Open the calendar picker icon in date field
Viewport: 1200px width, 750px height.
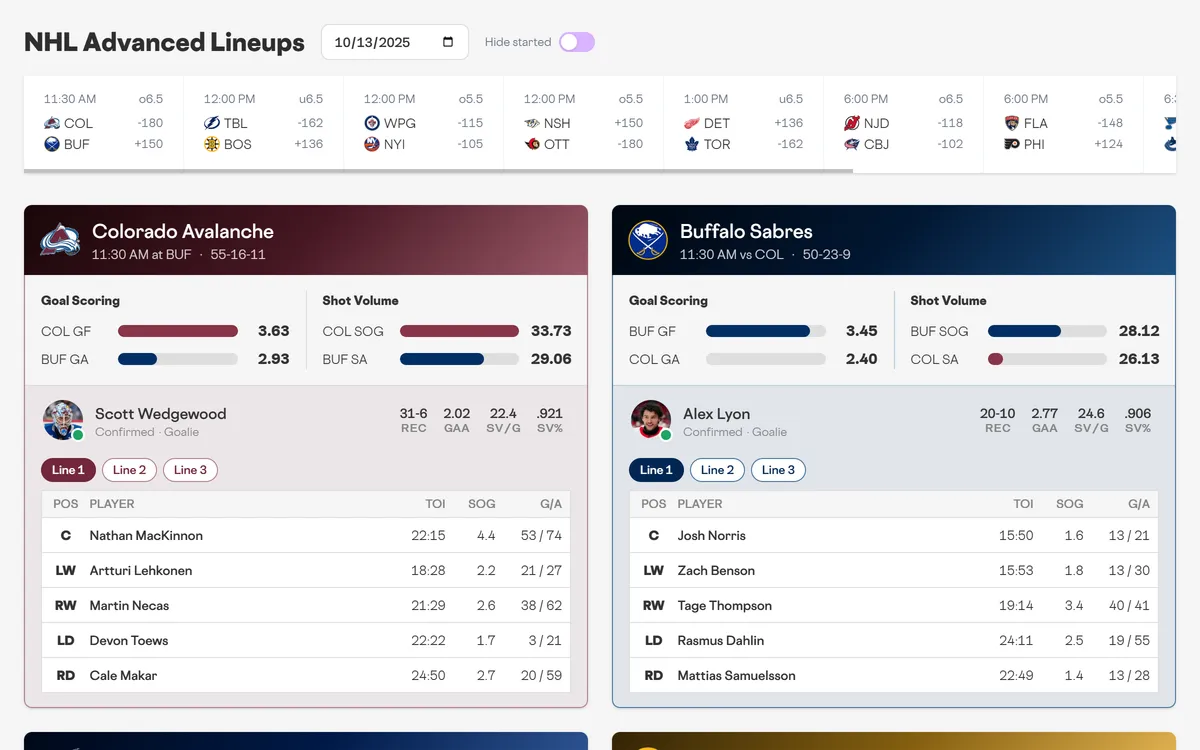tap(448, 42)
